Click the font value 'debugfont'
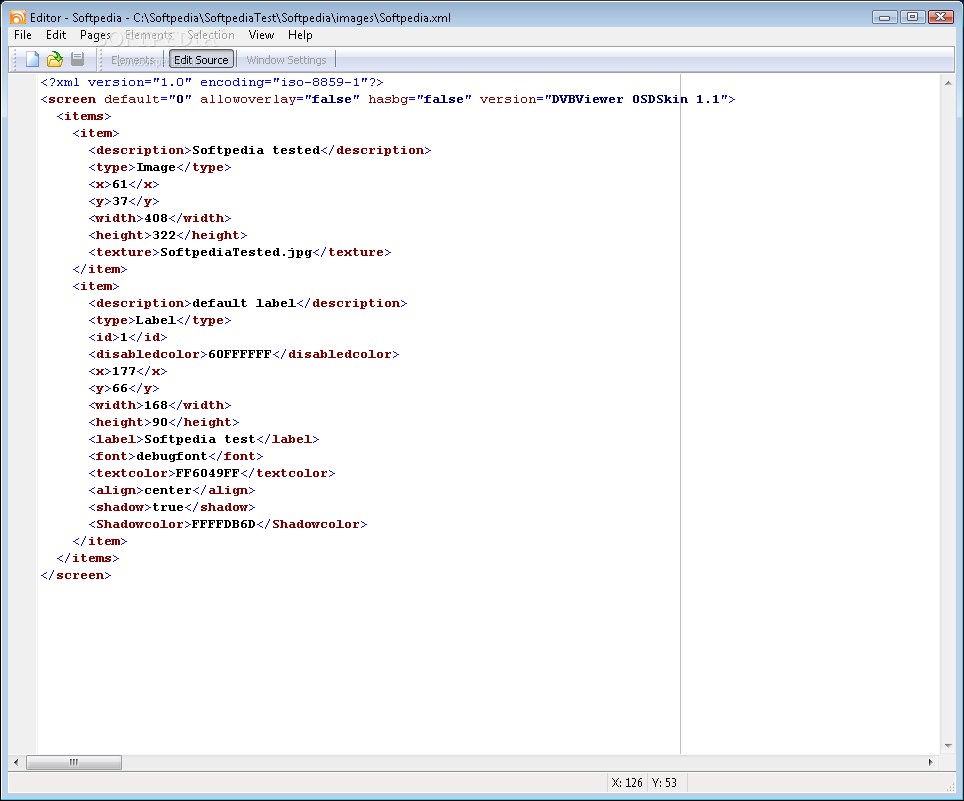This screenshot has width=964, height=801. (x=172, y=456)
